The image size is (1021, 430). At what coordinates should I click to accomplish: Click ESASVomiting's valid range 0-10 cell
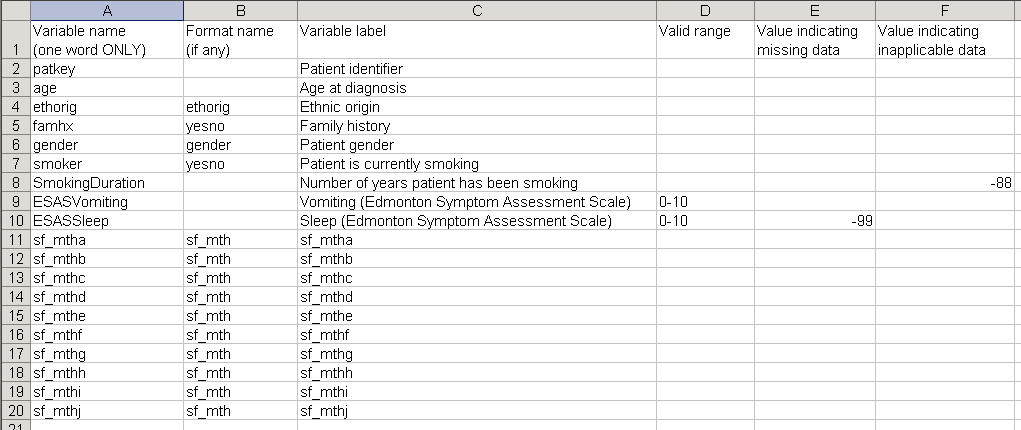(705, 202)
